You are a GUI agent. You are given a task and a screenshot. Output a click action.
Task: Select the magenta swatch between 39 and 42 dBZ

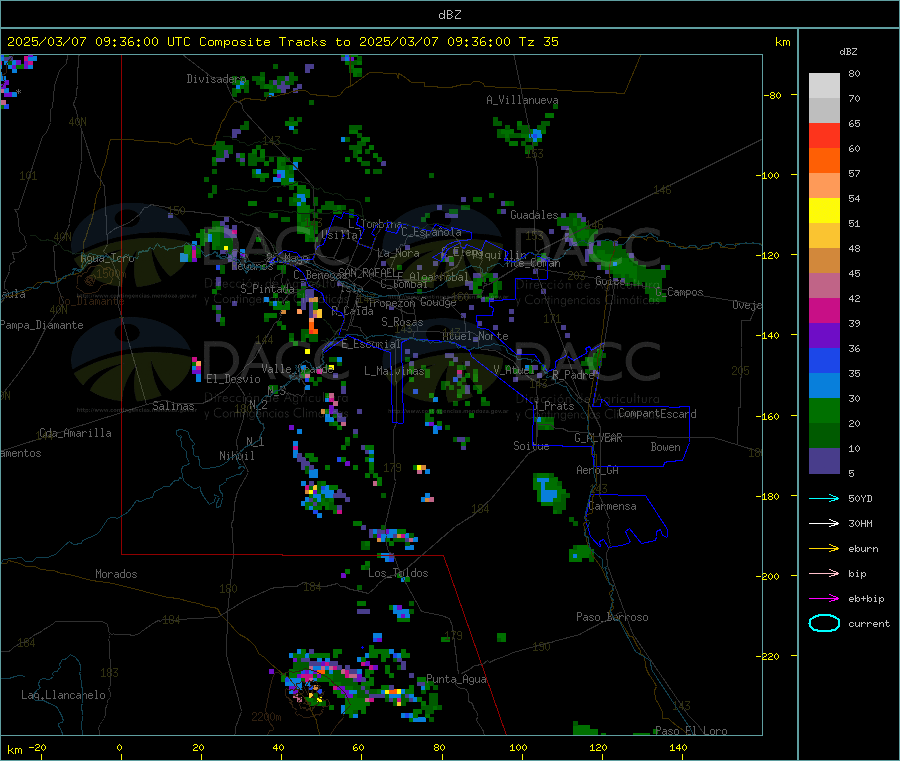point(824,310)
